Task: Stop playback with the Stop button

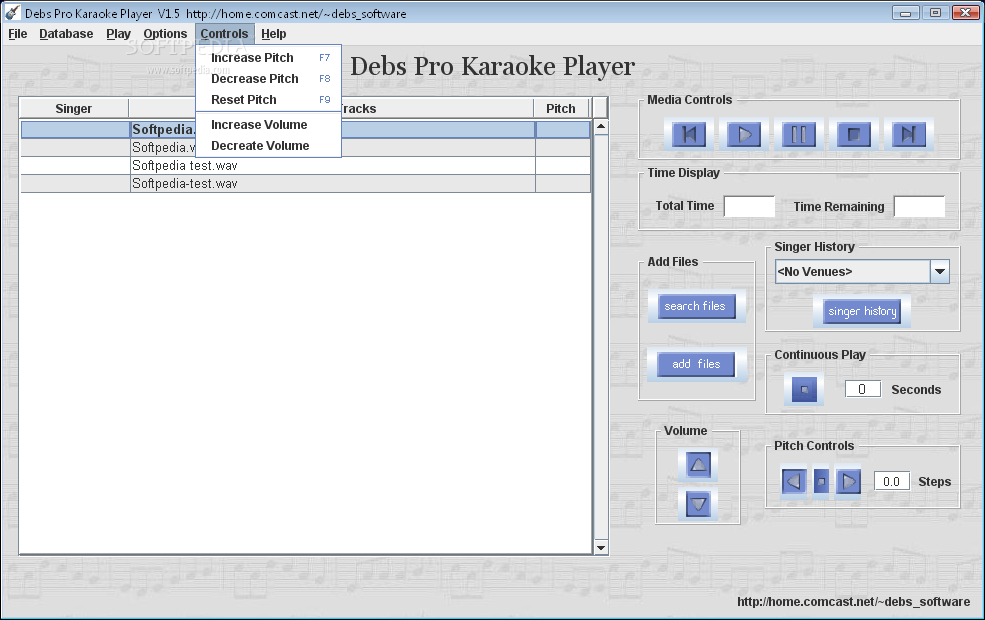Action: click(x=854, y=134)
